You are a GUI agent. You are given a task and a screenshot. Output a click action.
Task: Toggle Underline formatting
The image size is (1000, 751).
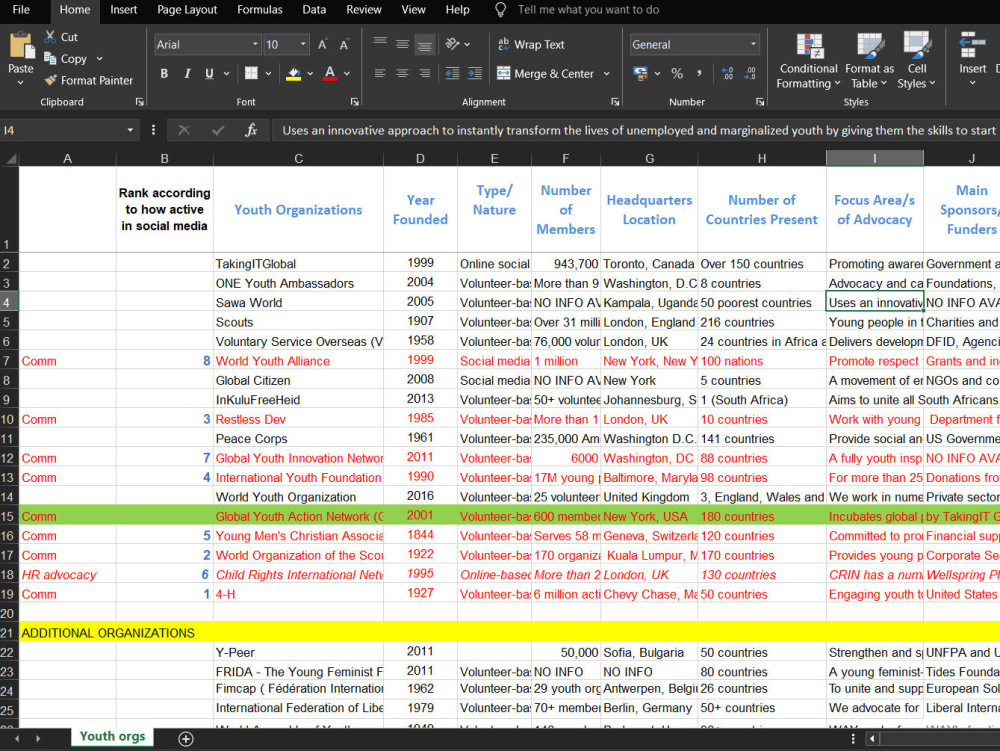tap(209, 73)
